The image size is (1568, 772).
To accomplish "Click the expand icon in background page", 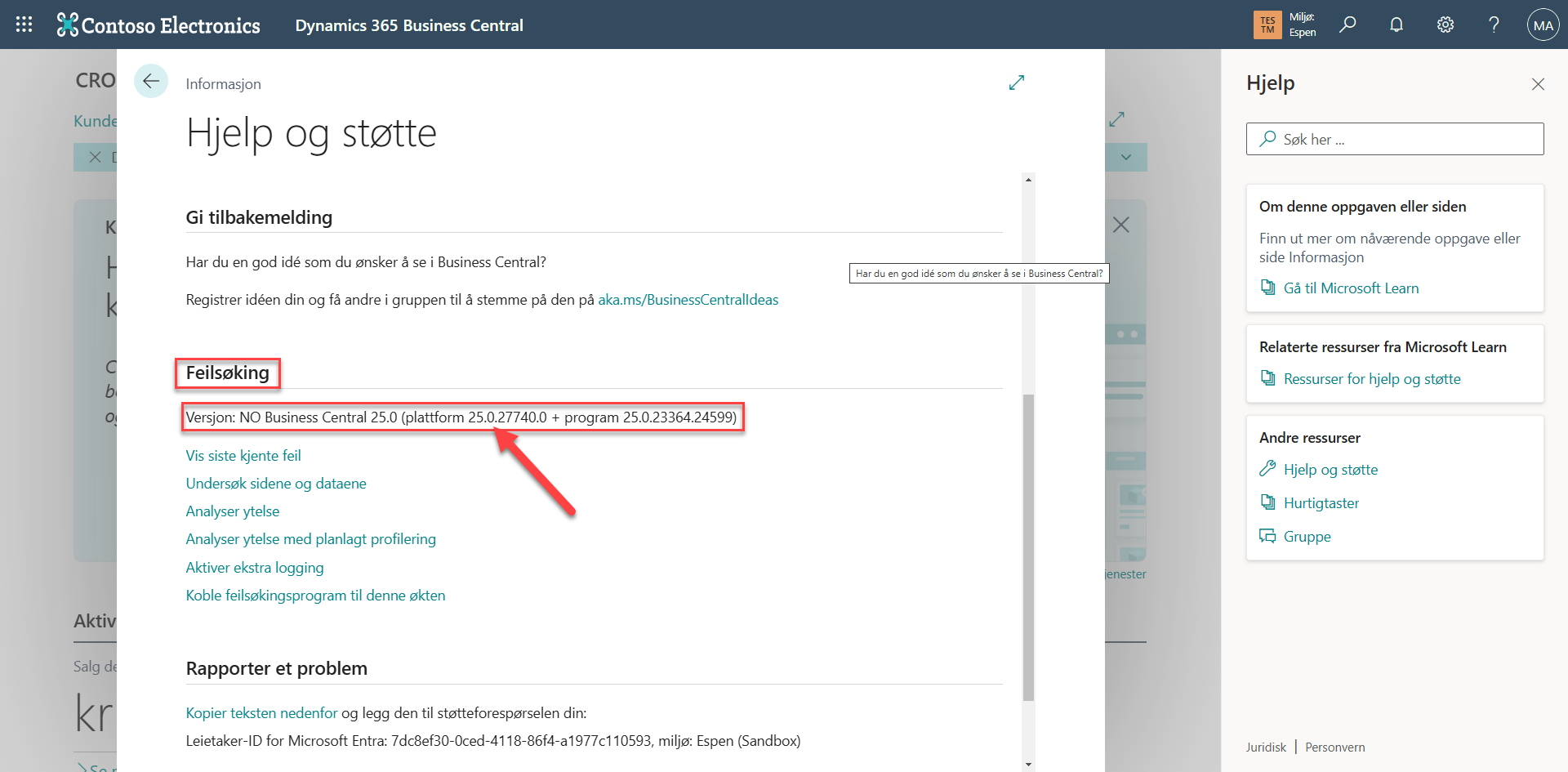I will point(1117,119).
